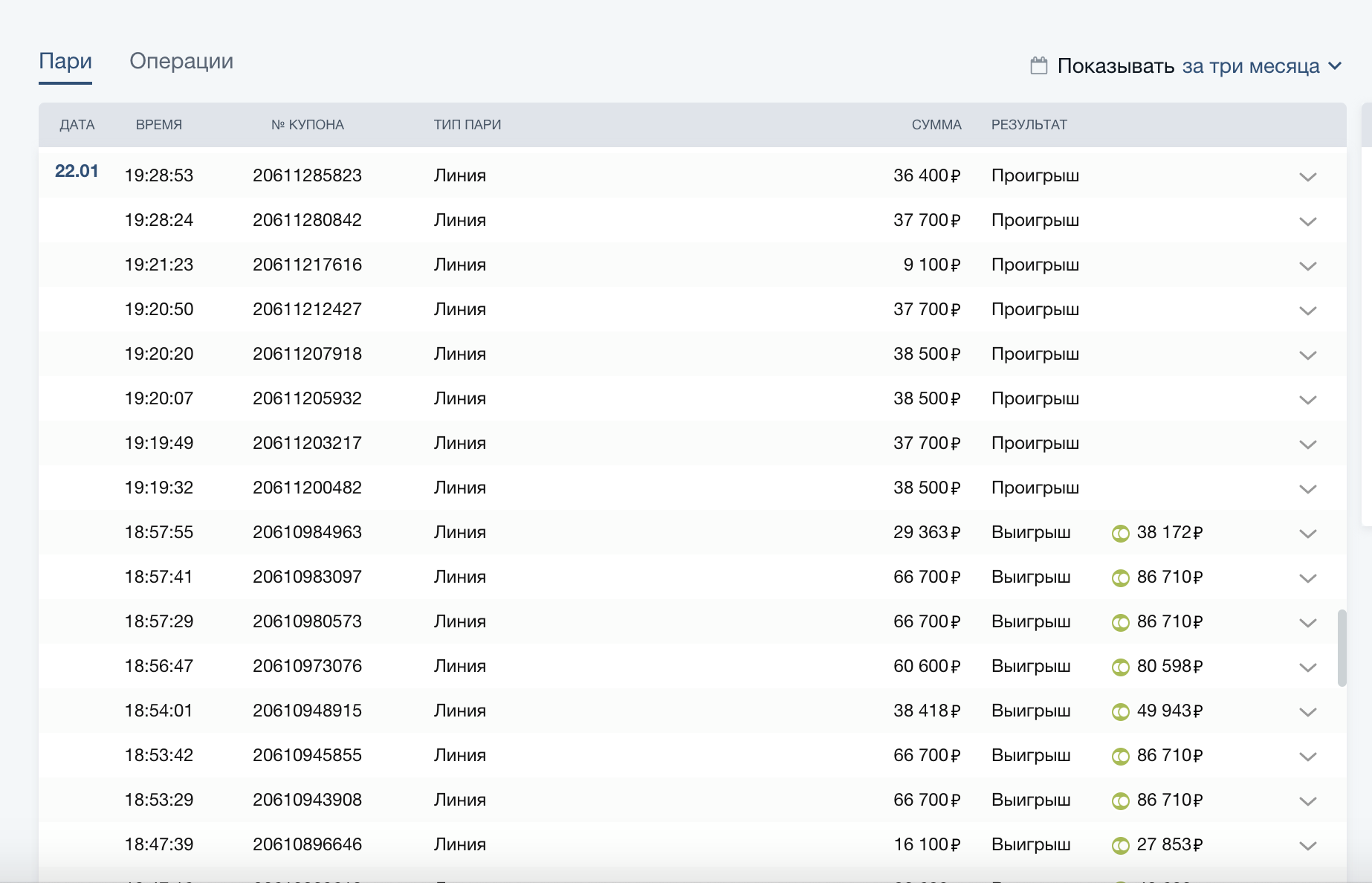Click the coin icon for coupon 20610983097

click(1120, 578)
